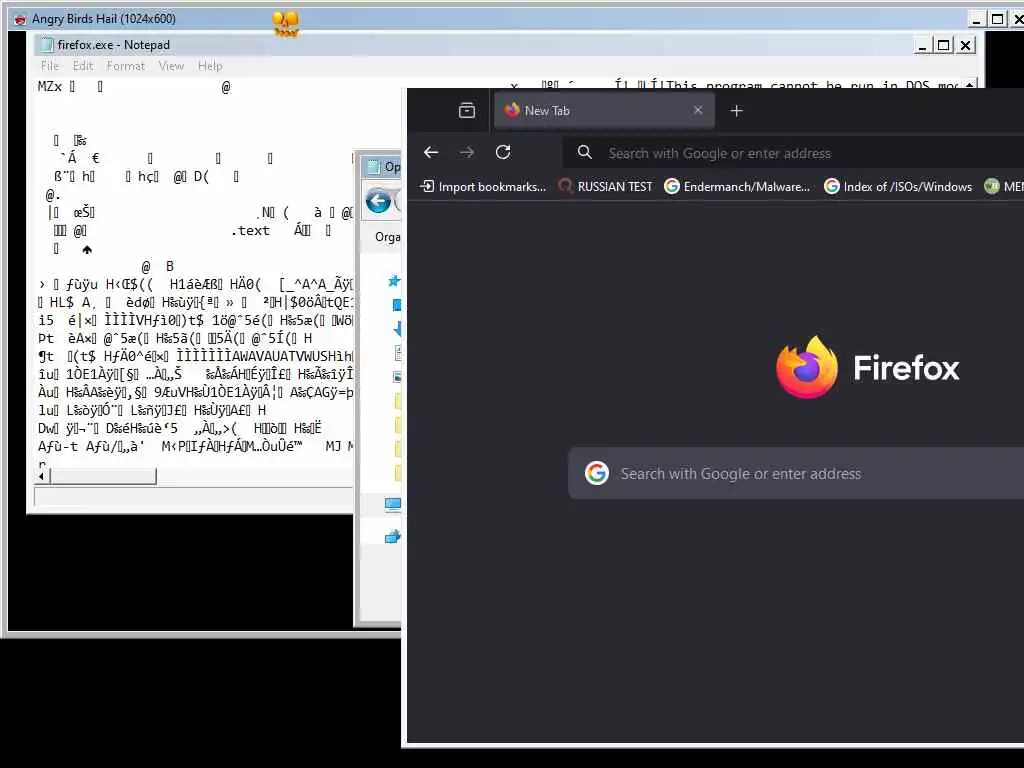Click the Notepad horizontal scrollbar thumb
Viewport: 1024px width, 768px height.
pyautogui.click(x=103, y=477)
